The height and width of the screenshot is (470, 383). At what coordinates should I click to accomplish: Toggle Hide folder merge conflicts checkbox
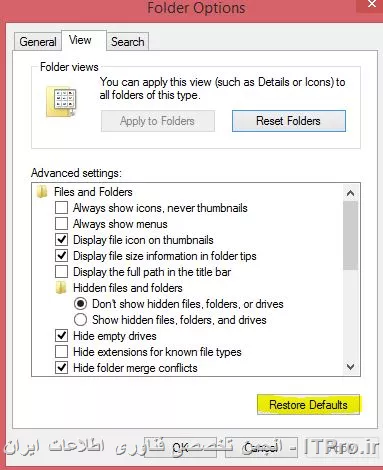pyautogui.click(x=61, y=368)
